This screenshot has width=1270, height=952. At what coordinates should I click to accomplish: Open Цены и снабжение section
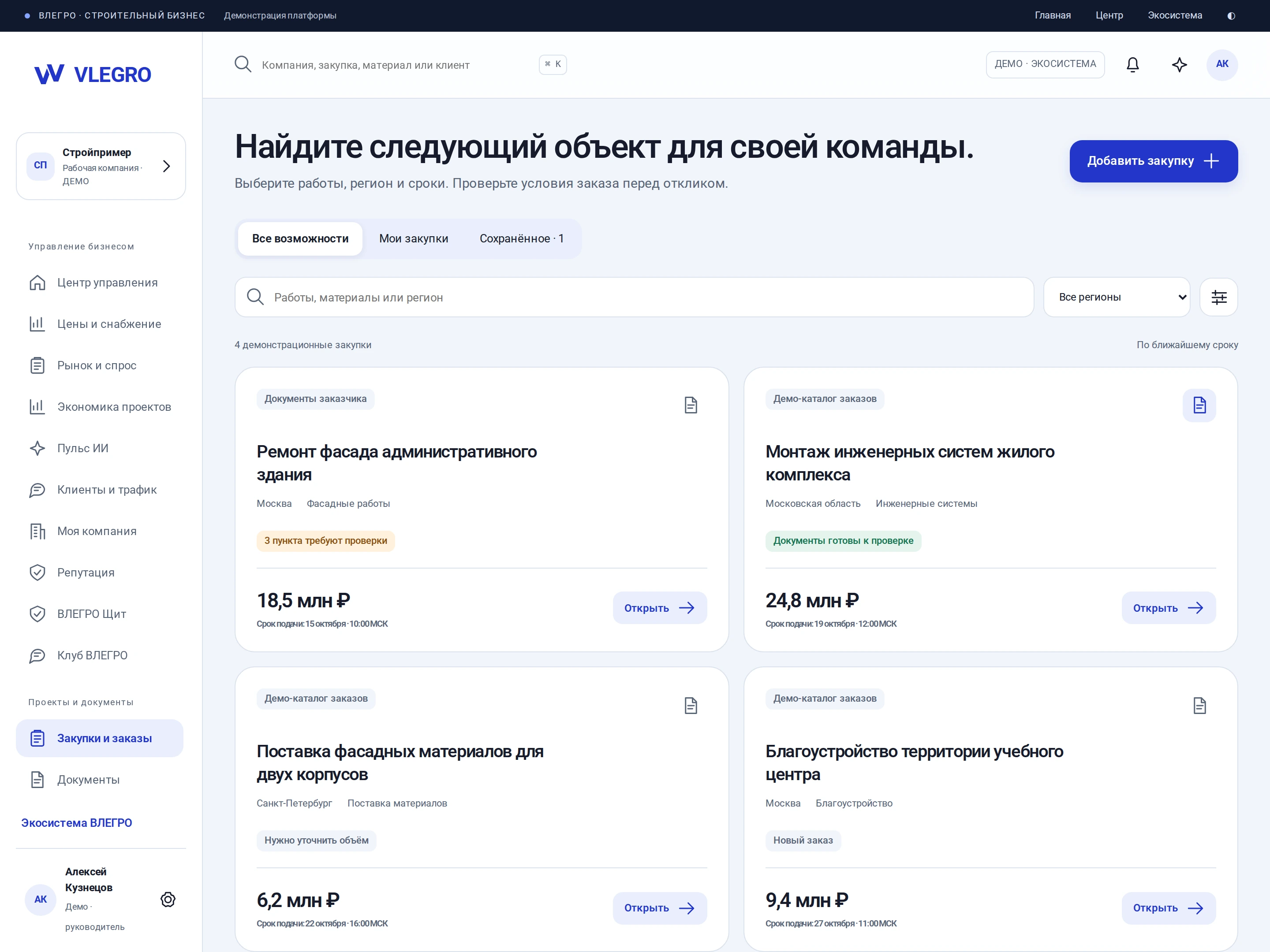pos(100,324)
